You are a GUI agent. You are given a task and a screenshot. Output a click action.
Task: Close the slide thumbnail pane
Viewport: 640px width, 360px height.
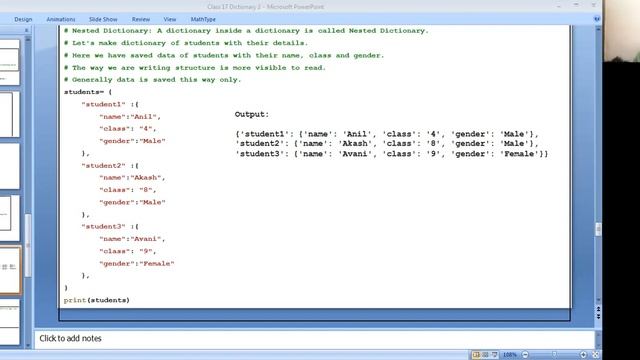[27, 30]
